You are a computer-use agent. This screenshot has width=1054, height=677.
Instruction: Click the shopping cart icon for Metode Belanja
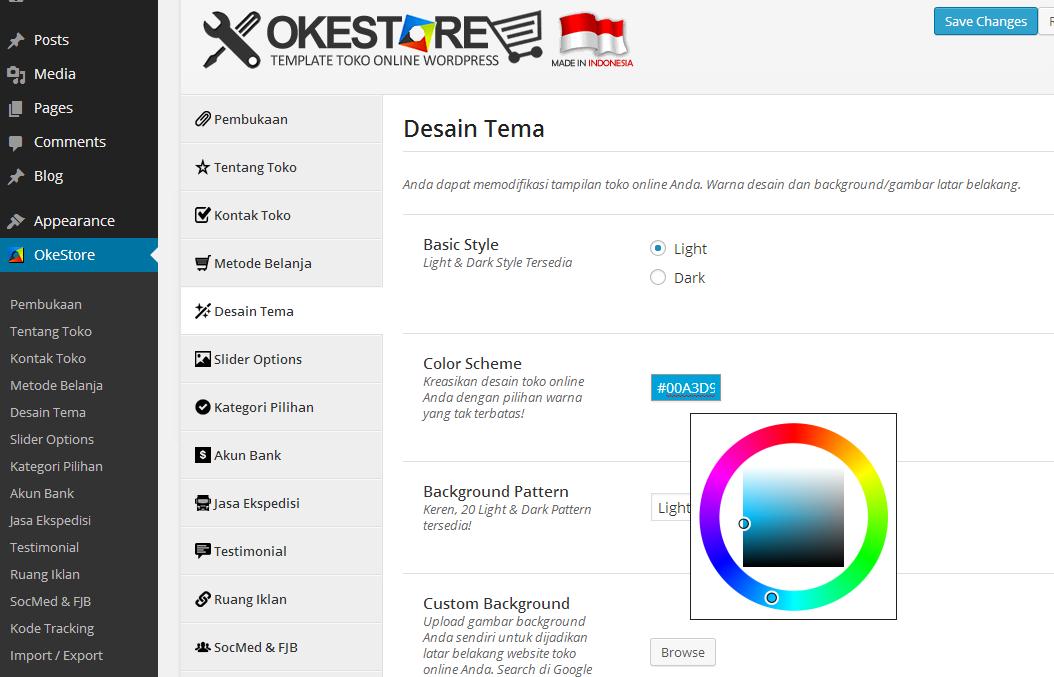[x=203, y=263]
